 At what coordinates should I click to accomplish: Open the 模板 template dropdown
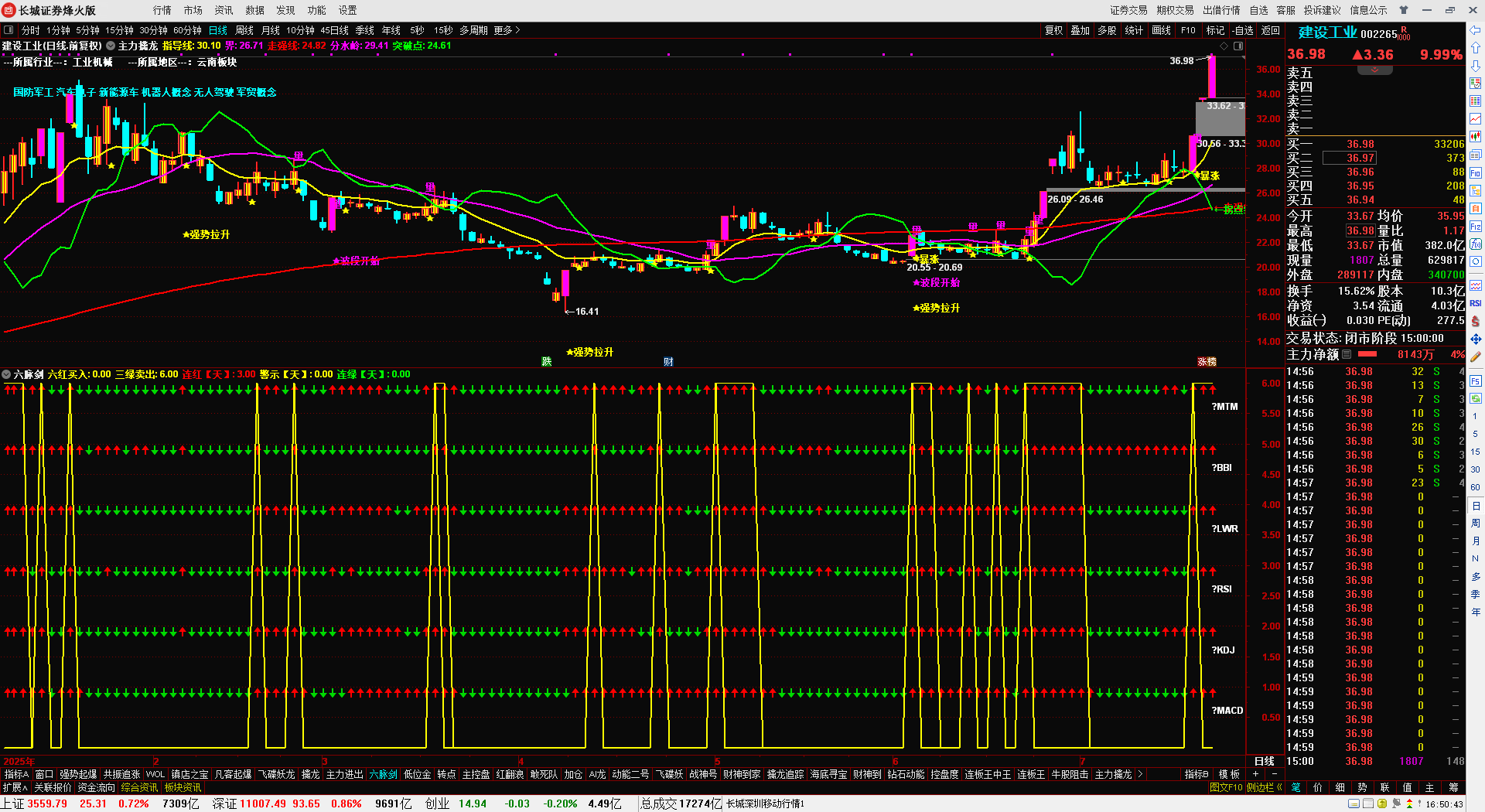[1229, 774]
